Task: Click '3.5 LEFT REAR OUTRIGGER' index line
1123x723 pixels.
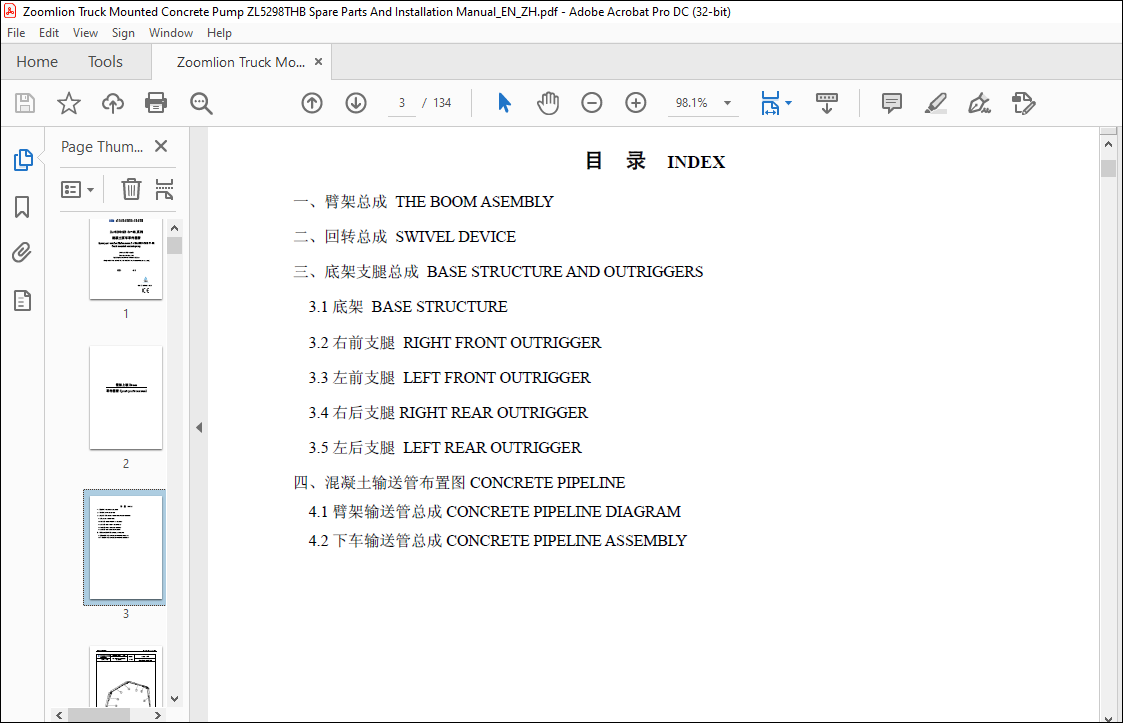Action: (445, 448)
